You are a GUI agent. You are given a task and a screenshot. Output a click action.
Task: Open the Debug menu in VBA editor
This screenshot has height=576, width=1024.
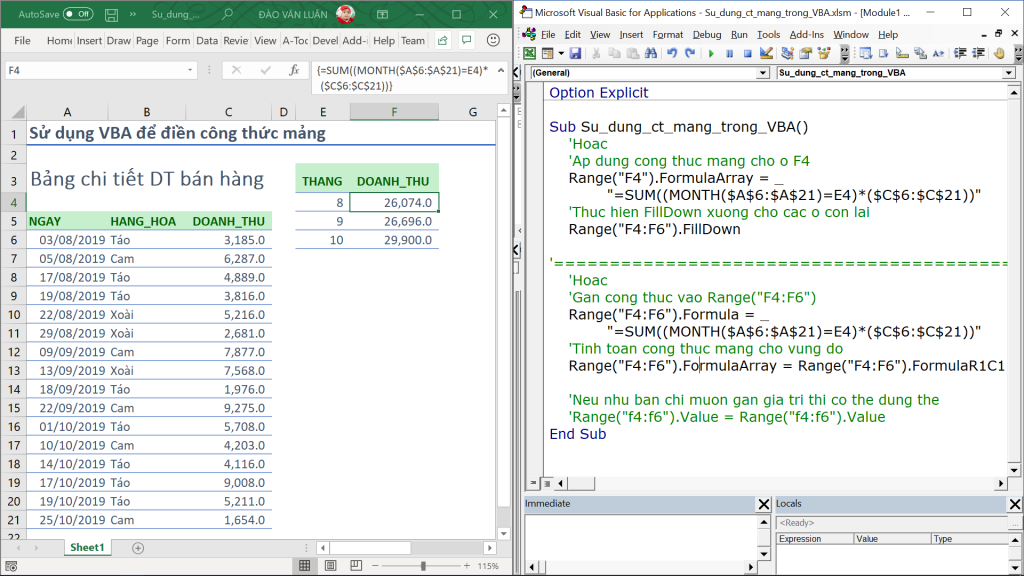pos(706,34)
